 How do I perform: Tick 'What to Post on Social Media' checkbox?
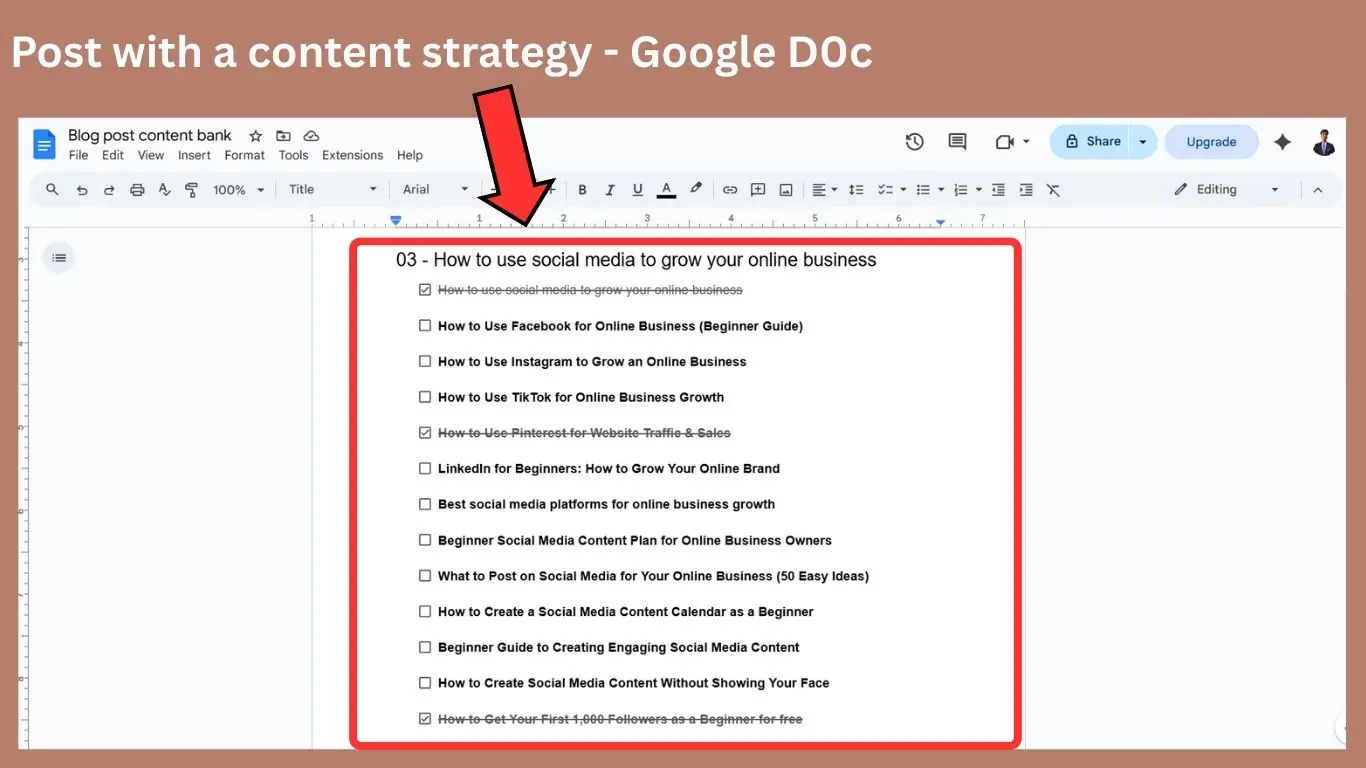tap(425, 576)
